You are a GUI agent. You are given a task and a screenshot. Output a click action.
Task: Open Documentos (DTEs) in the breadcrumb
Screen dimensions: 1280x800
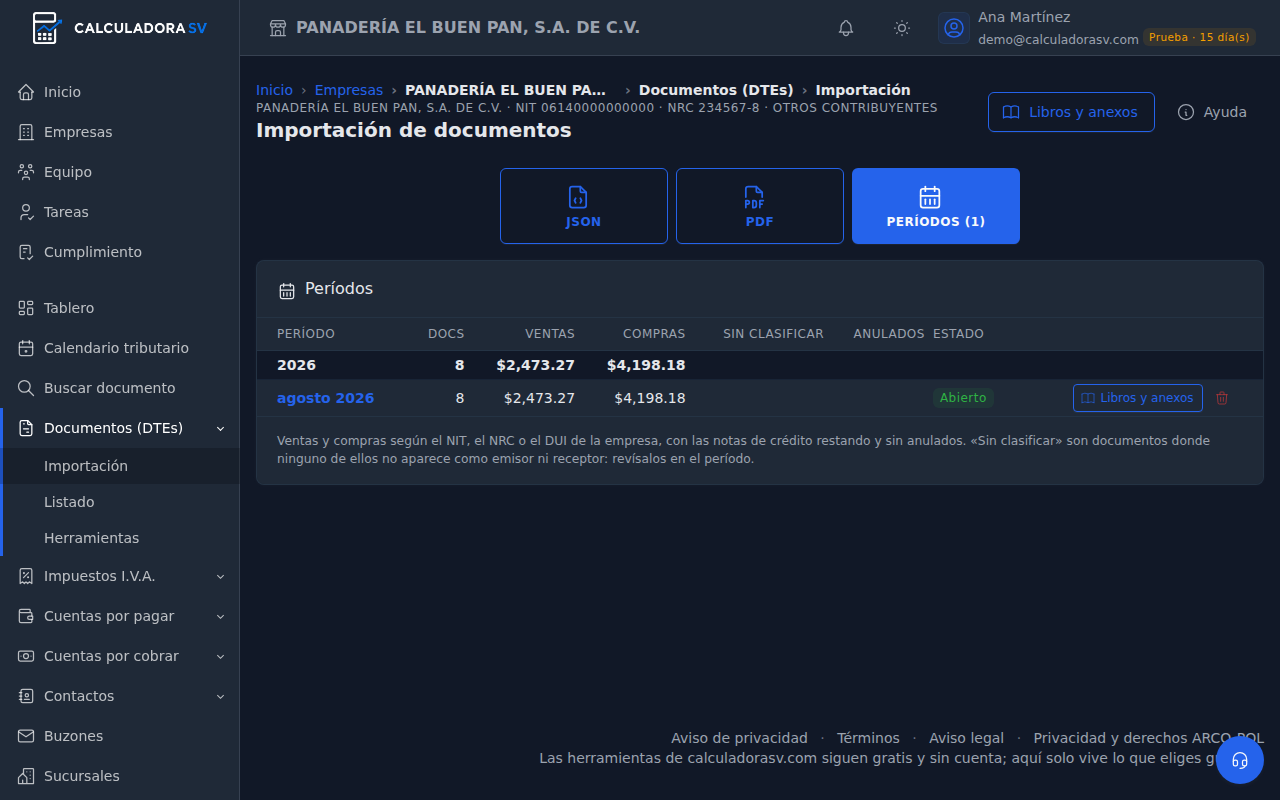click(716, 90)
